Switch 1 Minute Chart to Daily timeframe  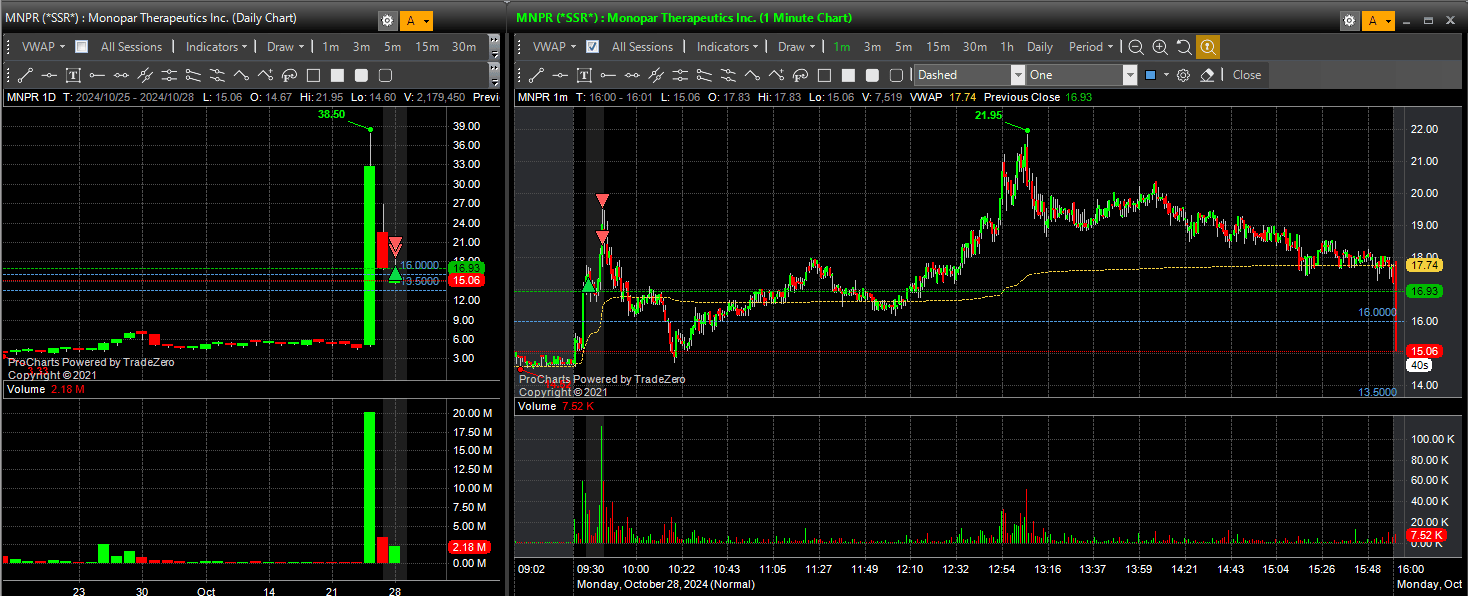[x=1040, y=47]
